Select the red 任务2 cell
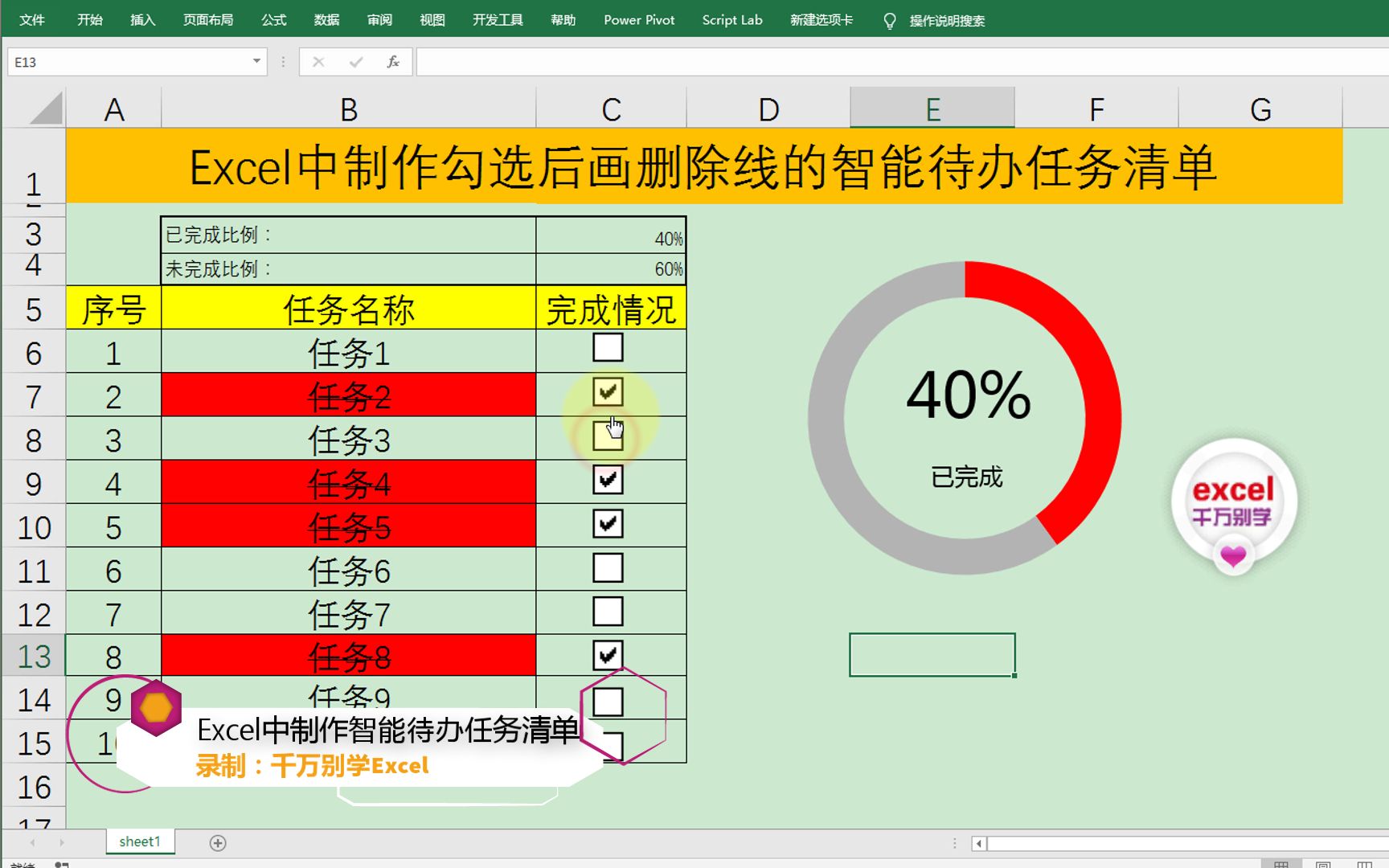Screen dimensions: 1389x868 pyautogui.click(x=348, y=395)
